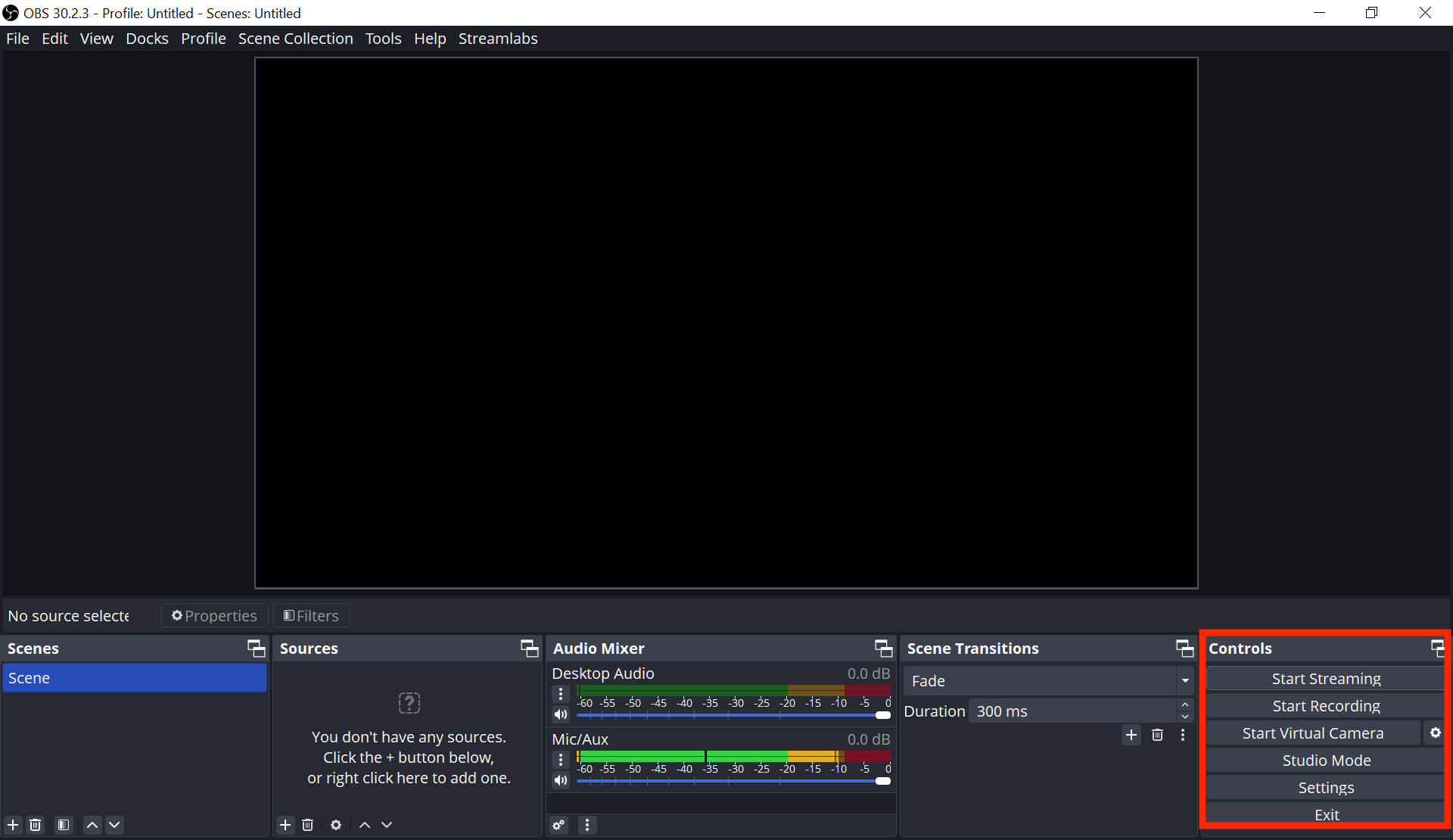Add a new source with plus icon

click(x=285, y=825)
